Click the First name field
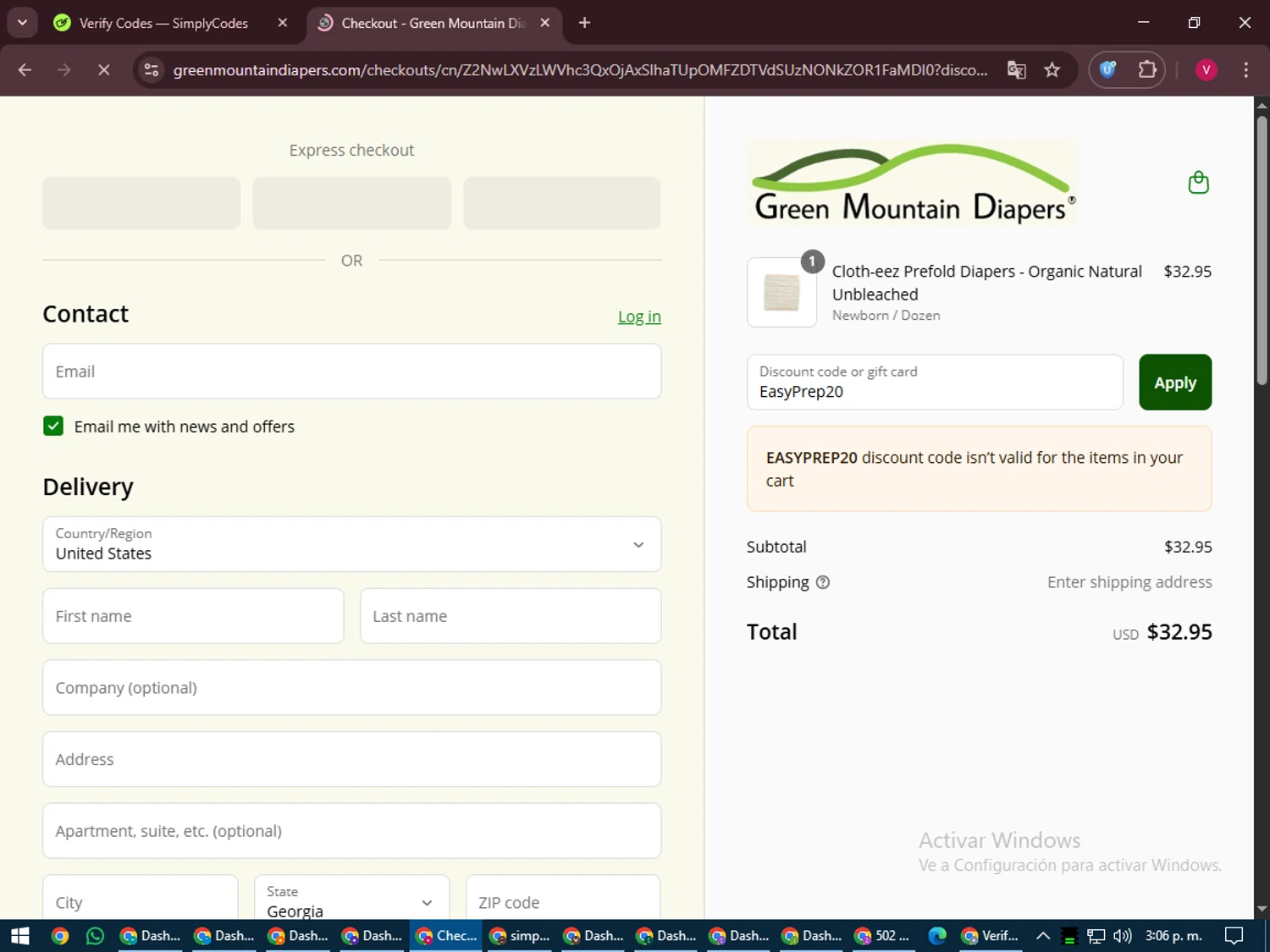1270x952 pixels. click(193, 616)
